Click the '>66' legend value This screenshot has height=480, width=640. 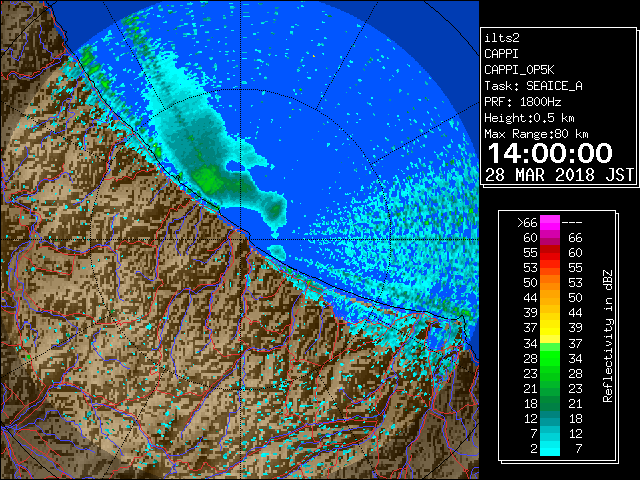[527, 223]
